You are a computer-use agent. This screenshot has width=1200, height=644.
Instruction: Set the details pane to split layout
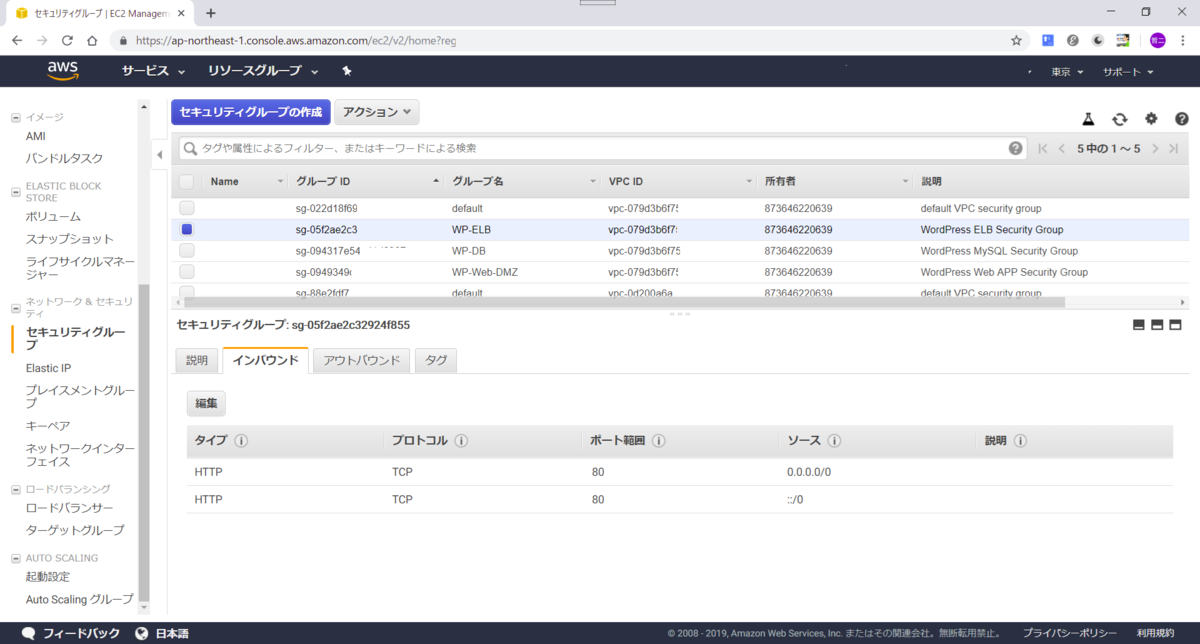[x=1157, y=325]
